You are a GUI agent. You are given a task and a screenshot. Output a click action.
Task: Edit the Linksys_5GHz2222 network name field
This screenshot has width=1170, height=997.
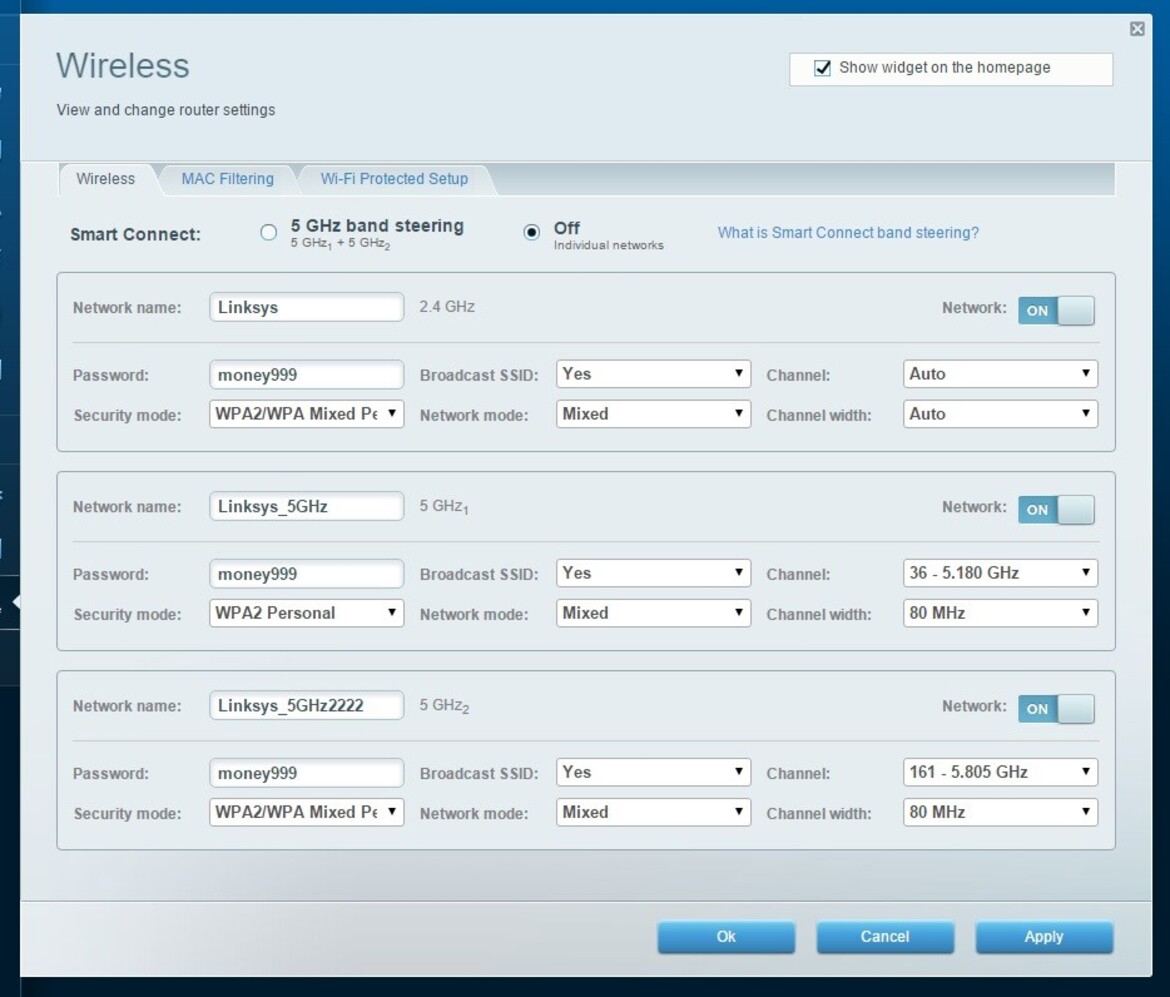click(x=307, y=706)
